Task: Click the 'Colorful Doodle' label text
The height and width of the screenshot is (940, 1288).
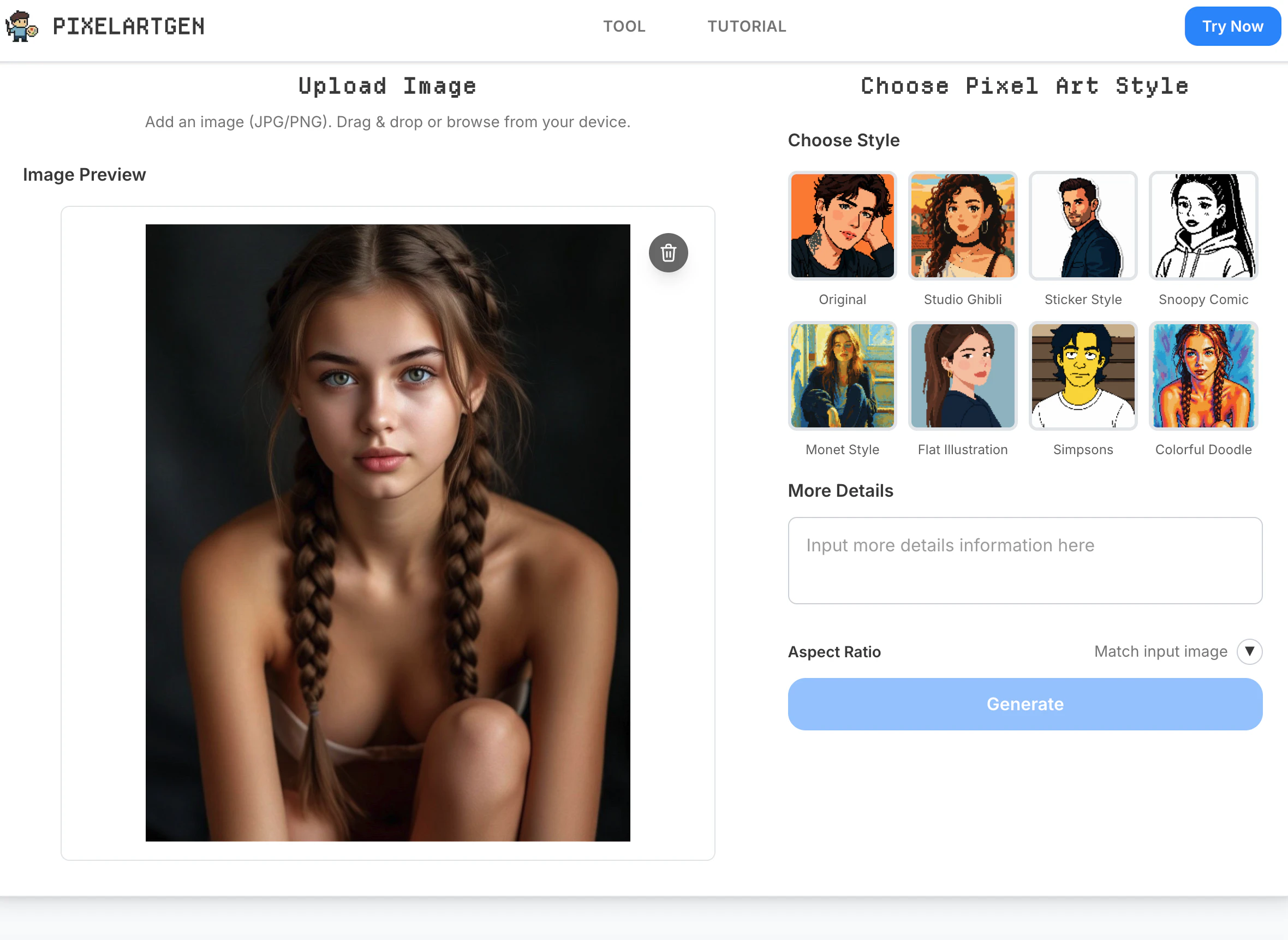Action: pos(1203,449)
